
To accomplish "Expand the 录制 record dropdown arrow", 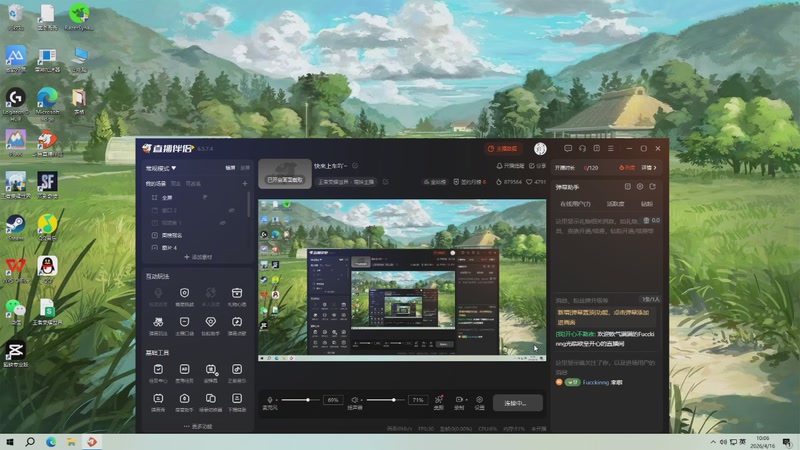I will point(466,400).
